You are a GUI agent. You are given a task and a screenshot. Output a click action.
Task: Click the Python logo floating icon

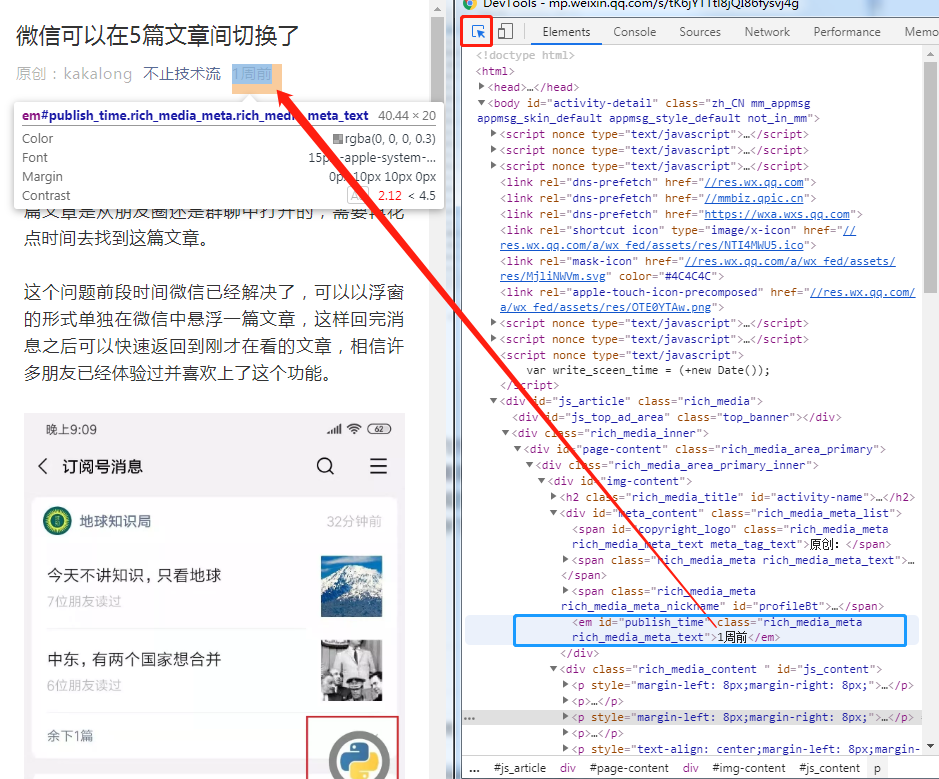tap(359, 756)
